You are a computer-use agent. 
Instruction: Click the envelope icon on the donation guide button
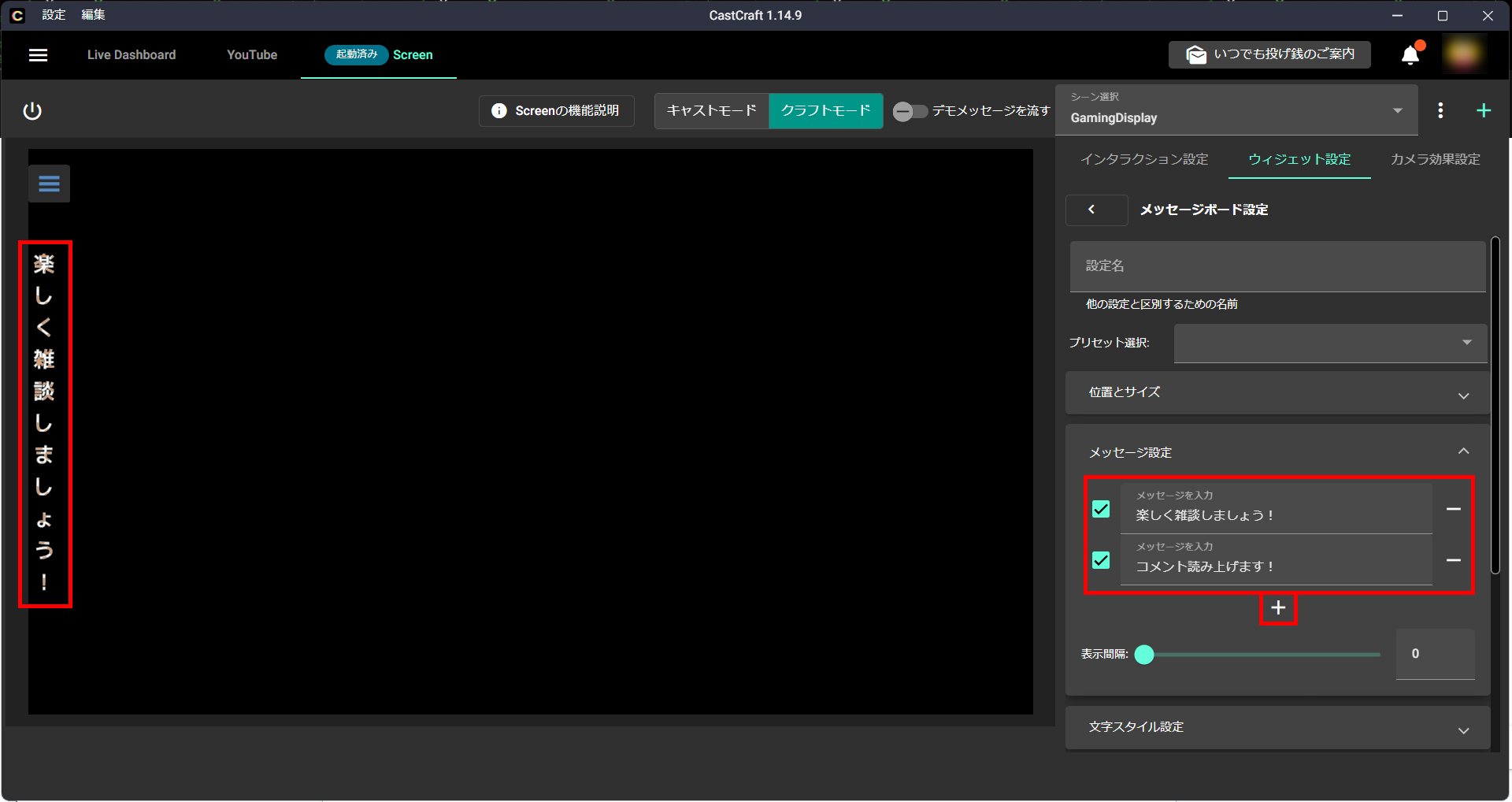pyautogui.click(x=1196, y=54)
